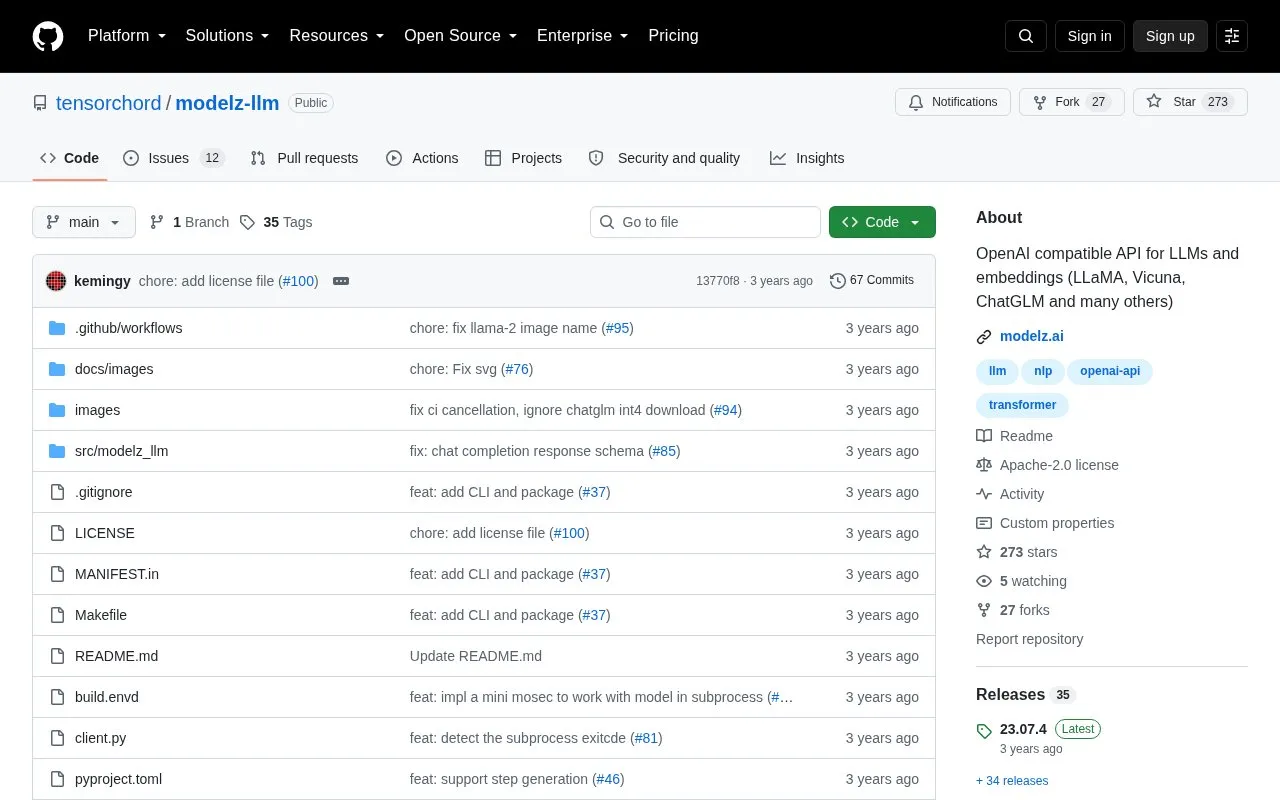The image size is (1280, 800).
Task: Expand commit message ellipsis button
Action: 341,281
